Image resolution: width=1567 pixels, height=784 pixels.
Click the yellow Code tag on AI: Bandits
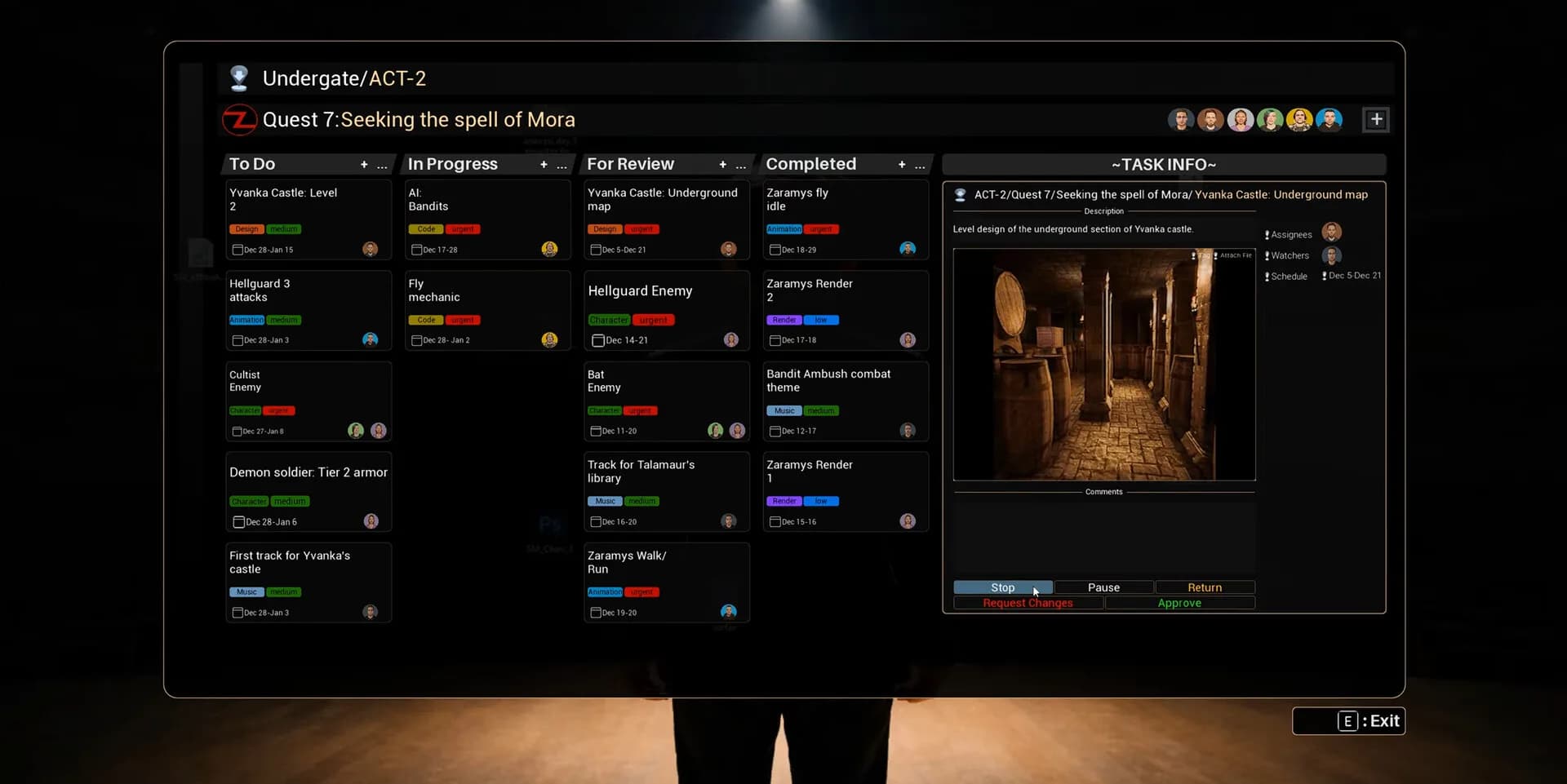(x=426, y=229)
